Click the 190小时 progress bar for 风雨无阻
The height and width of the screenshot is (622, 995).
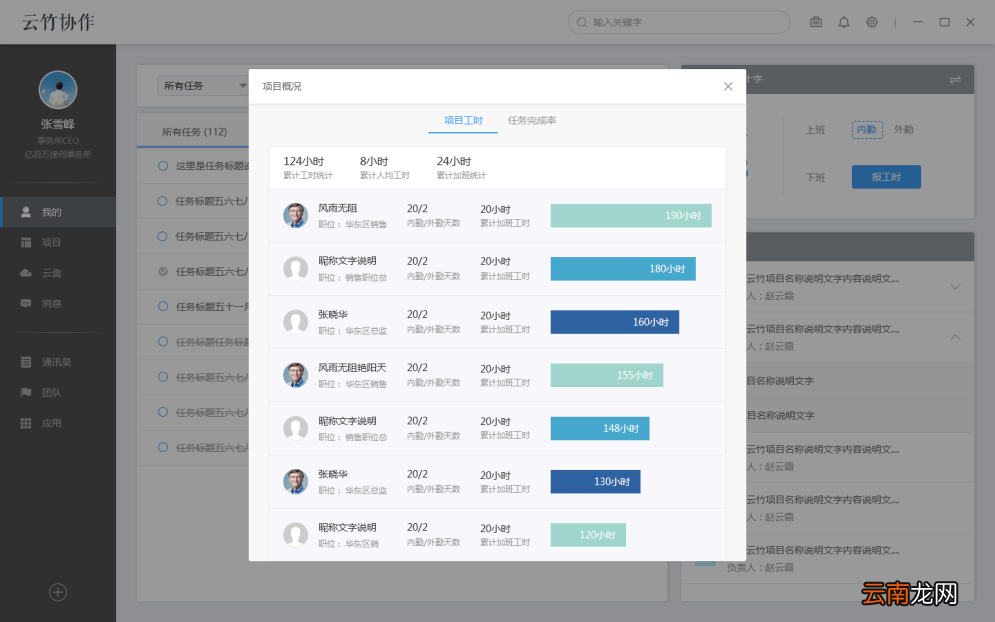(x=631, y=216)
